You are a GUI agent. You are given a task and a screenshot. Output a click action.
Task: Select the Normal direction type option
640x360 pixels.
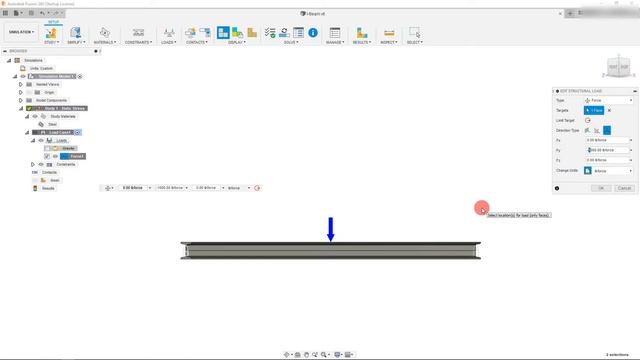587,130
